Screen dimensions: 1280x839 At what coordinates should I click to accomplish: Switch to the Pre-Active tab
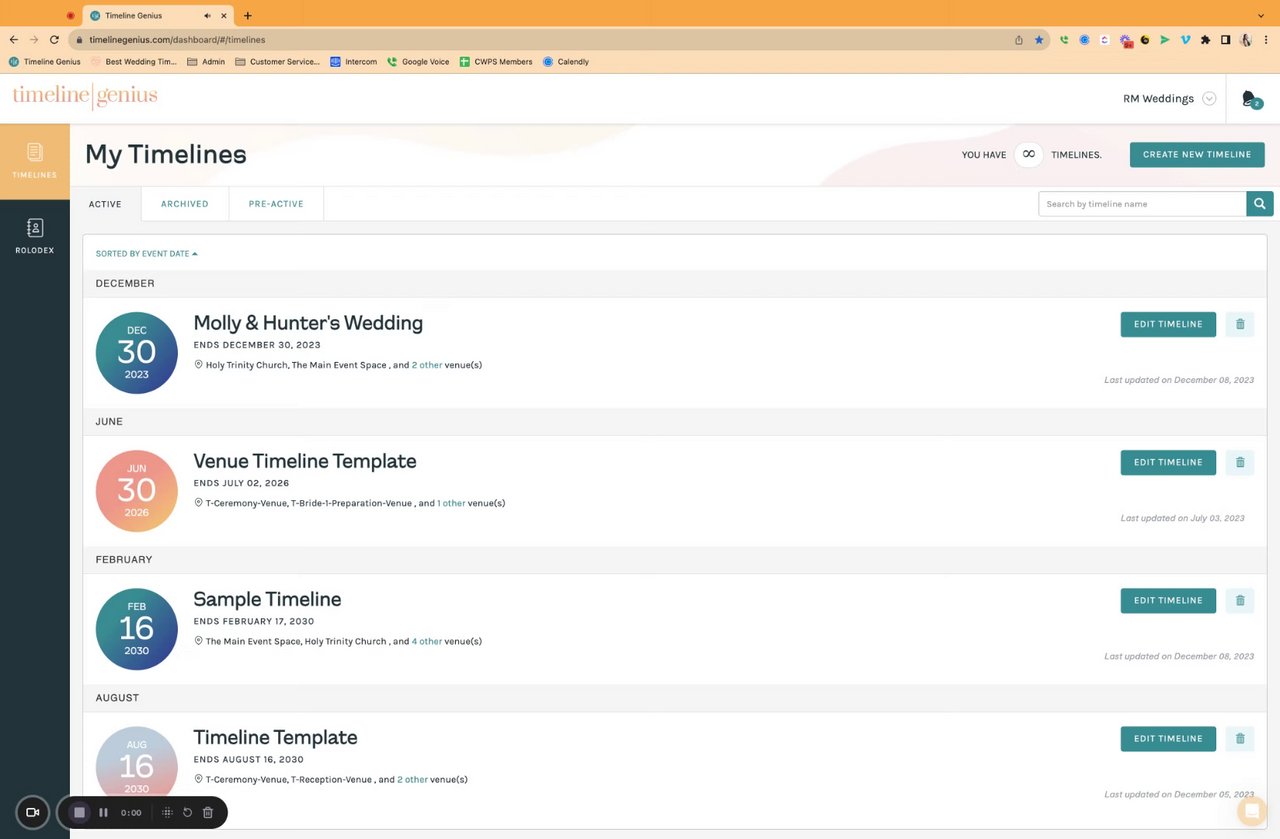(276, 204)
